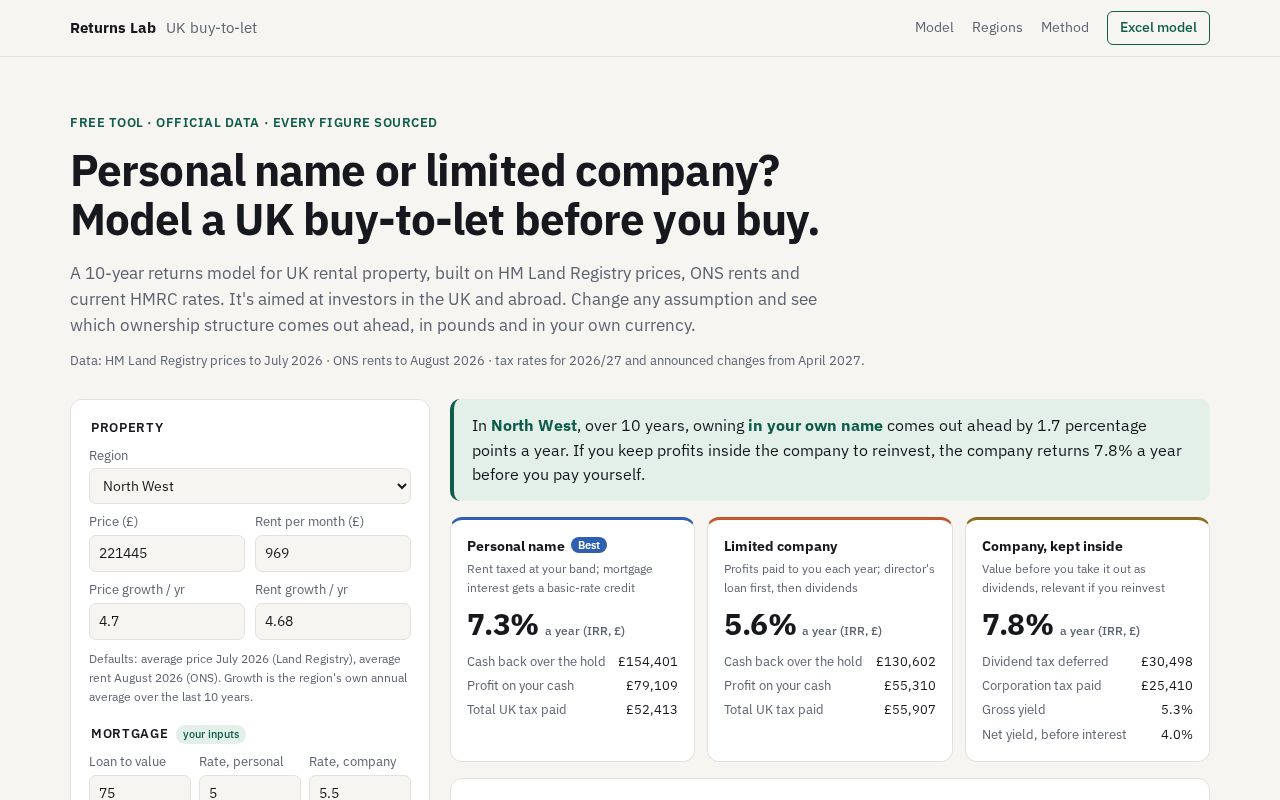Click the Rate, personal input field
This screenshot has height=800, width=1280.
pyautogui.click(x=250, y=788)
